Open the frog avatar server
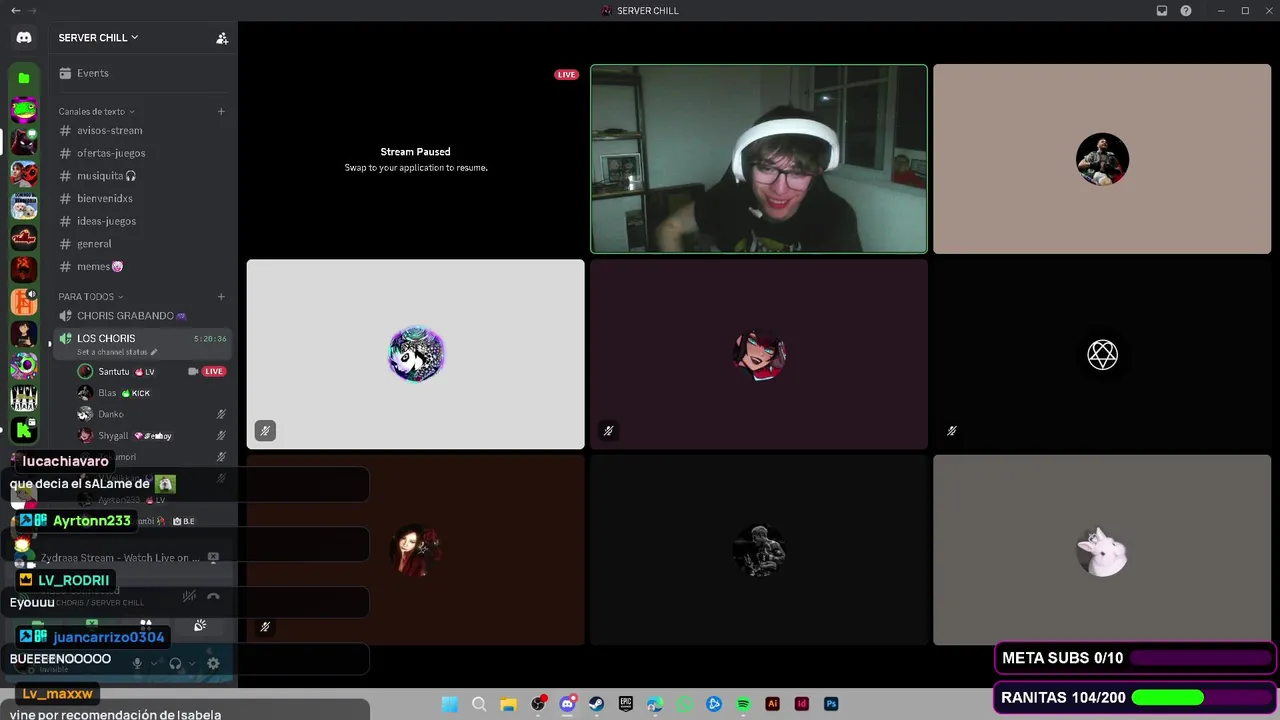This screenshot has width=1280, height=720. pos(24,110)
